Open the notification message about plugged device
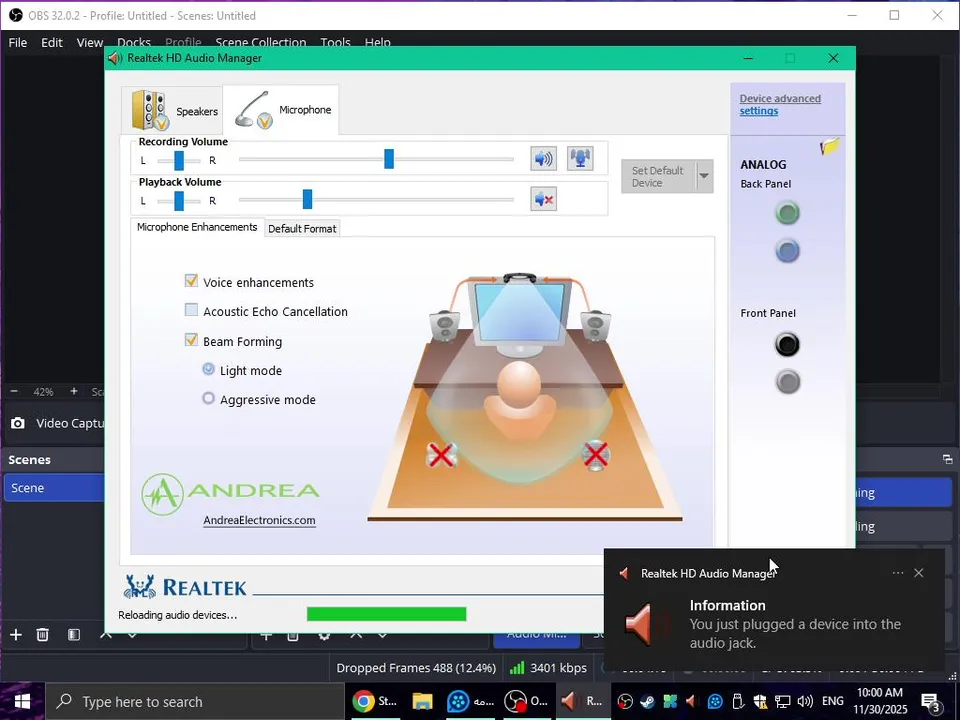 tap(795, 633)
